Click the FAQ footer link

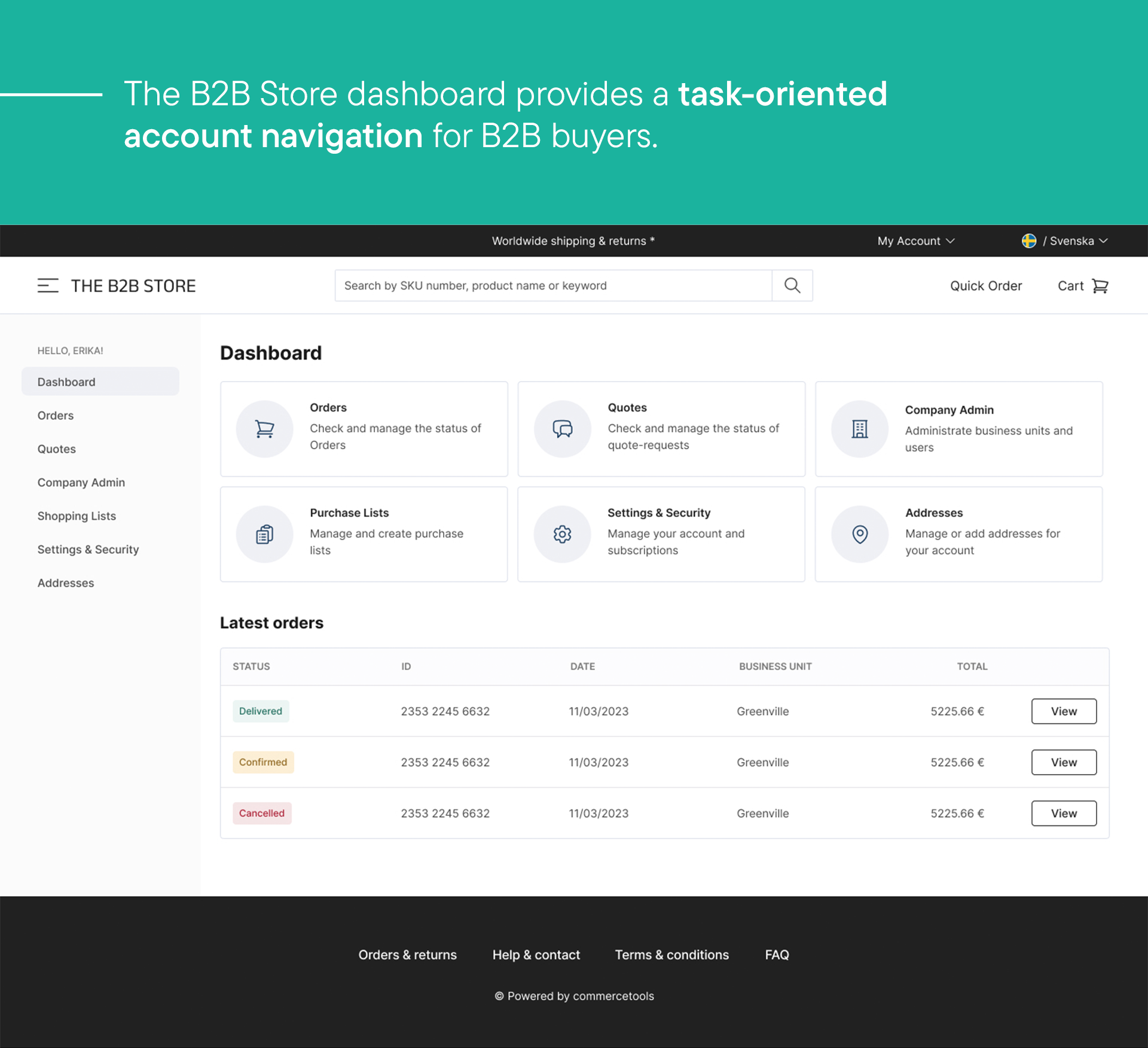click(776, 955)
